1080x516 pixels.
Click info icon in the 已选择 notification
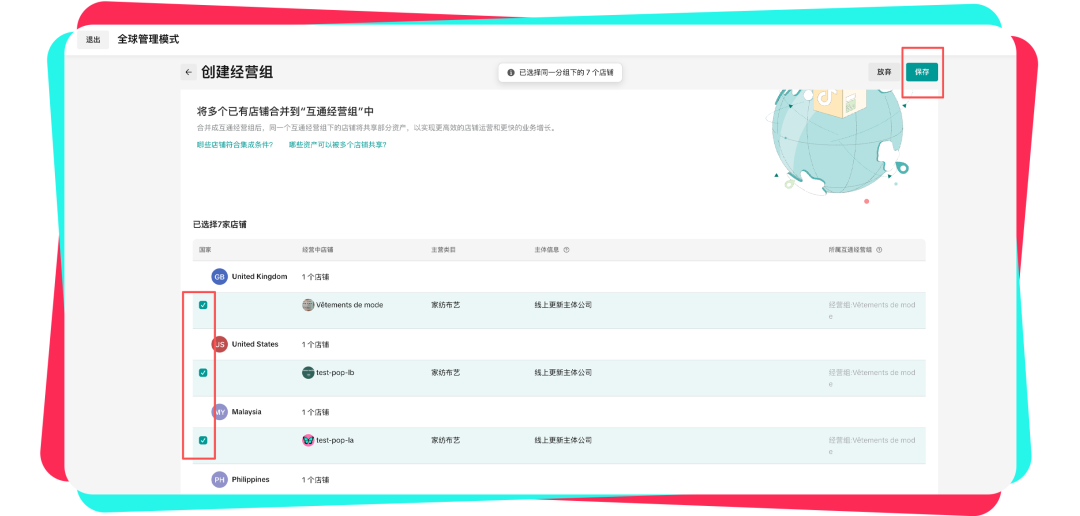[511, 73]
